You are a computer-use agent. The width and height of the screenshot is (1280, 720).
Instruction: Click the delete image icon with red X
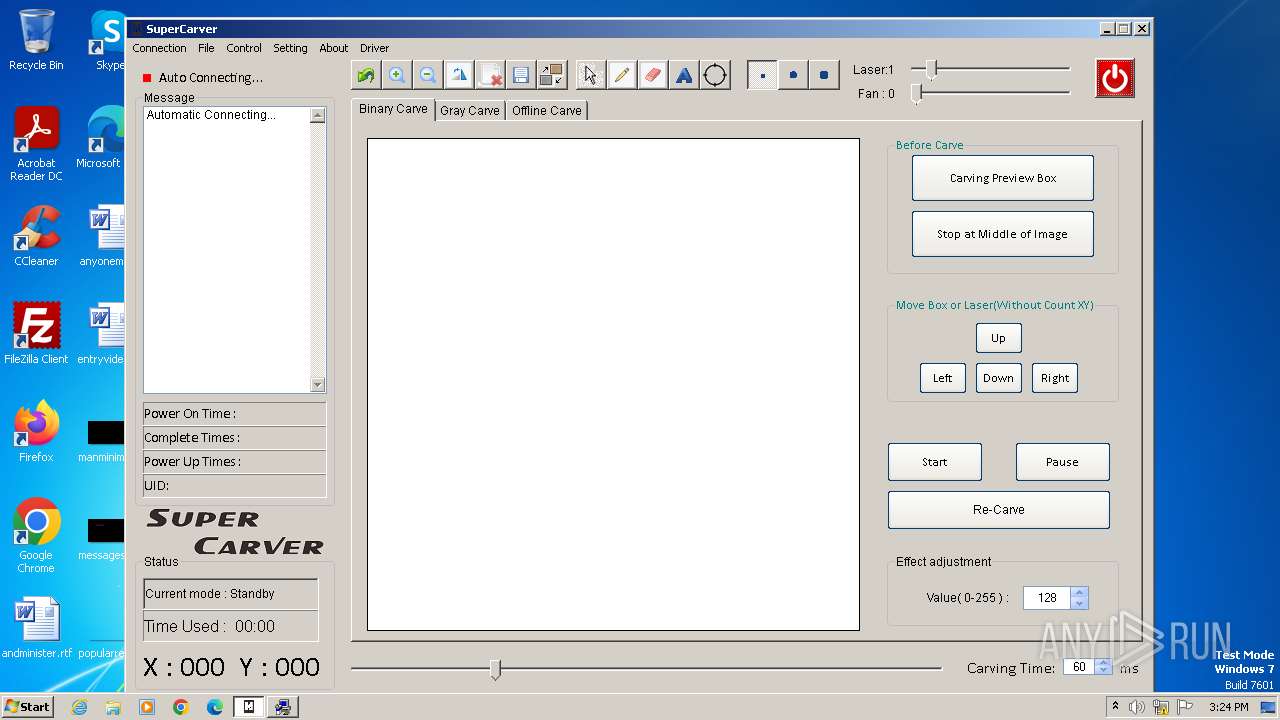pos(490,75)
